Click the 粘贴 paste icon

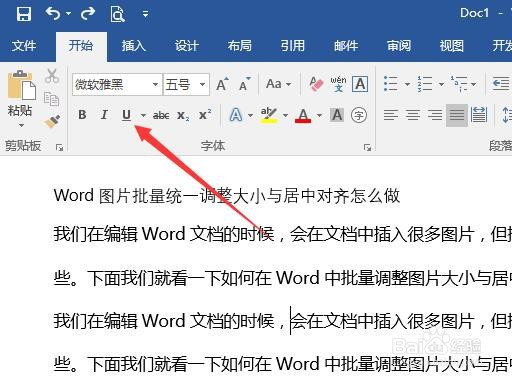(21, 85)
